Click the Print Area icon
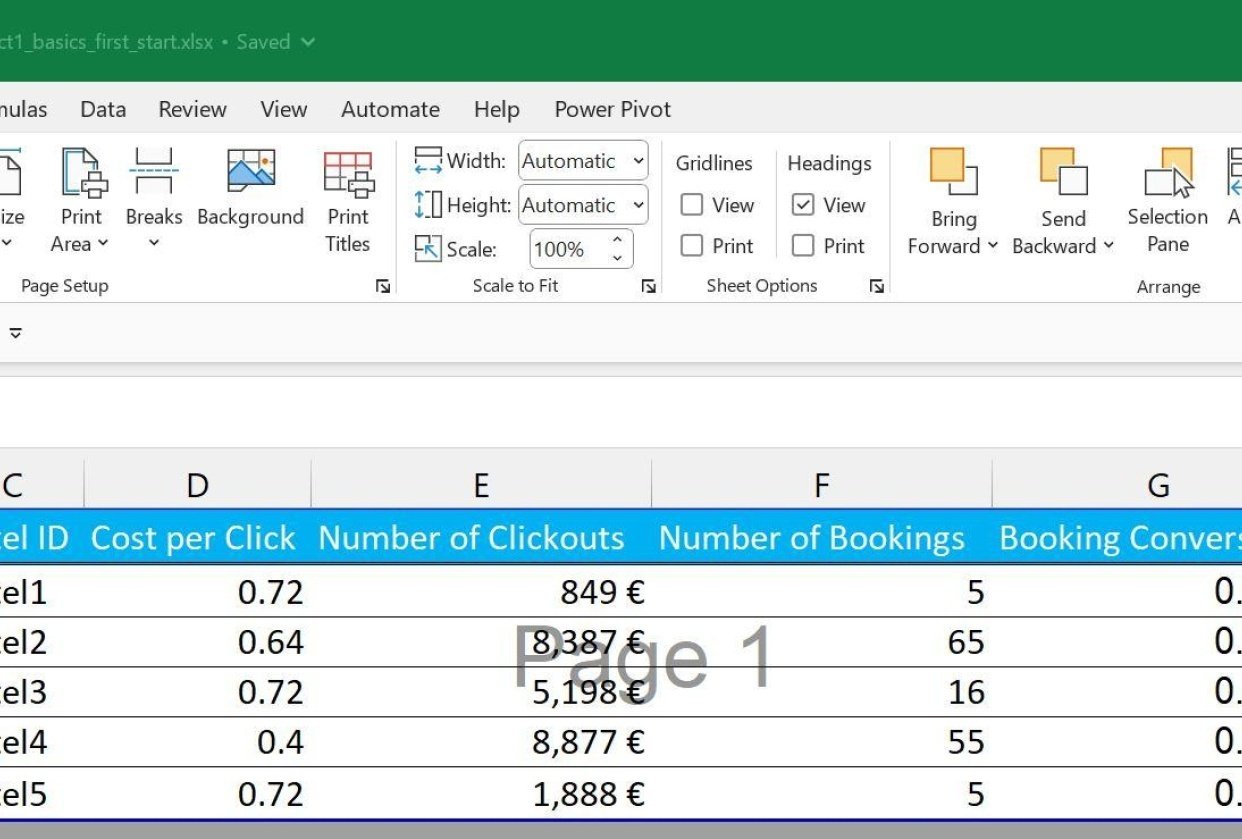This screenshot has height=839, width=1242. pyautogui.click(x=83, y=174)
